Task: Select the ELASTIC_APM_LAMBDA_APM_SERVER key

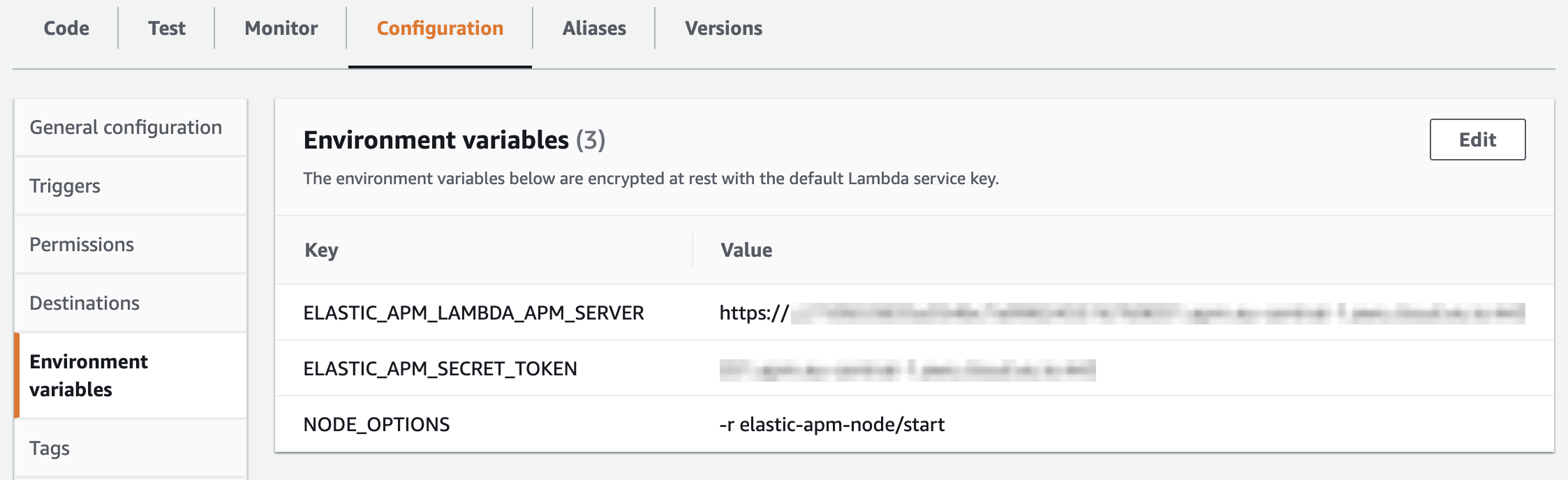Action: coord(473,313)
